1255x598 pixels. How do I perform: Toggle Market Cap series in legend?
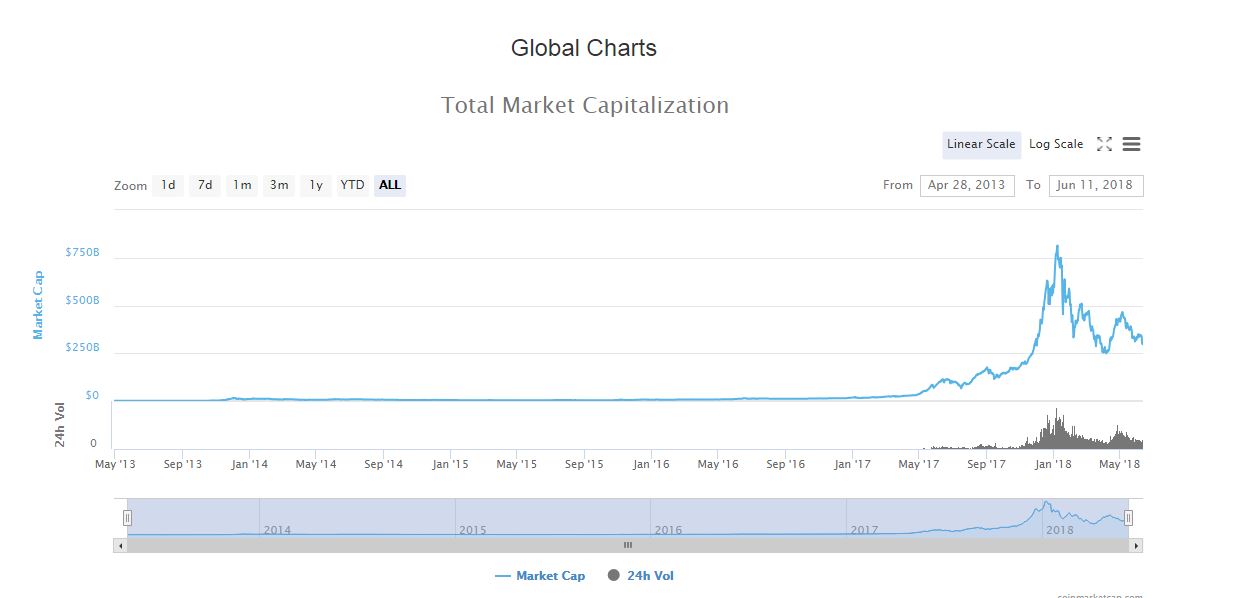tap(540, 576)
